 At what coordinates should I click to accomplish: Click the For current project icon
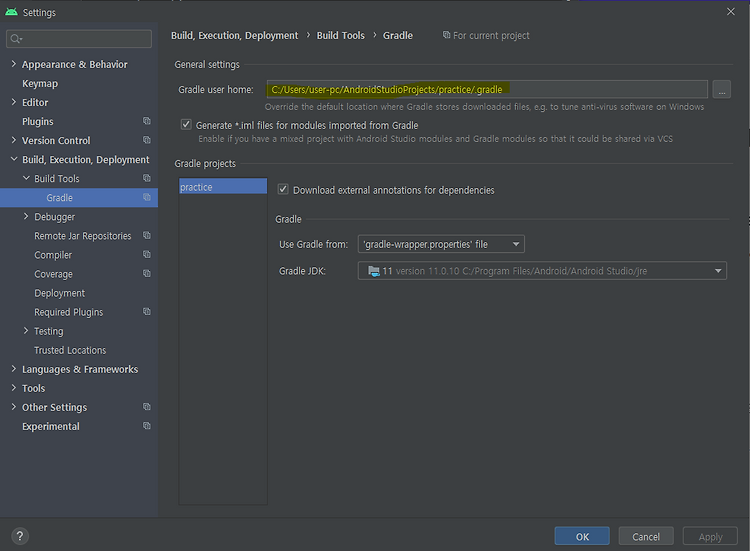click(x=446, y=35)
